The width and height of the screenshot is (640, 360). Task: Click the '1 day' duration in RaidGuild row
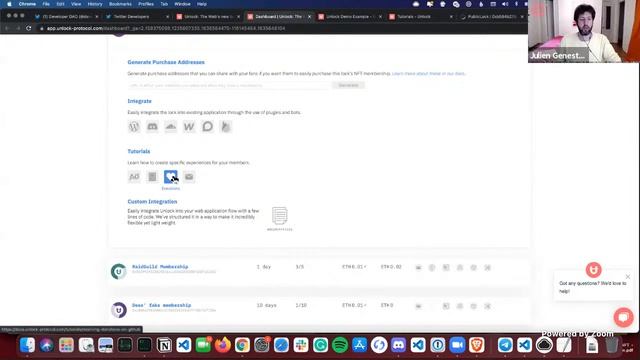click(x=264, y=267)
